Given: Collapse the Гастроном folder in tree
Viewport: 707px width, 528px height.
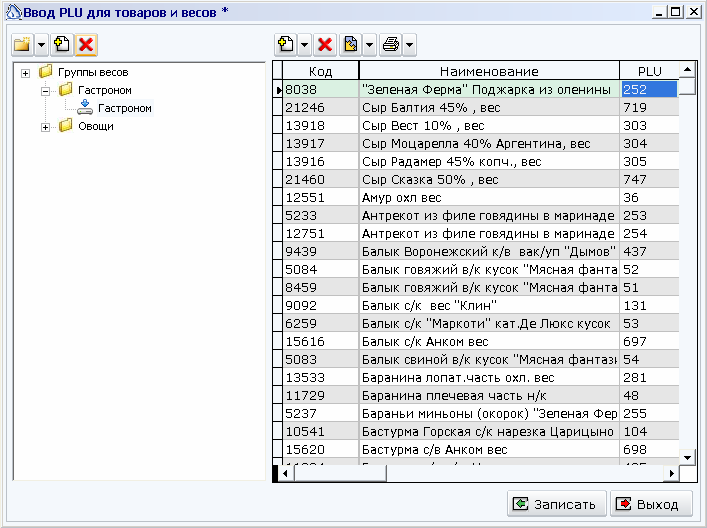Looking at the screenshot, I should pos(45,91).
